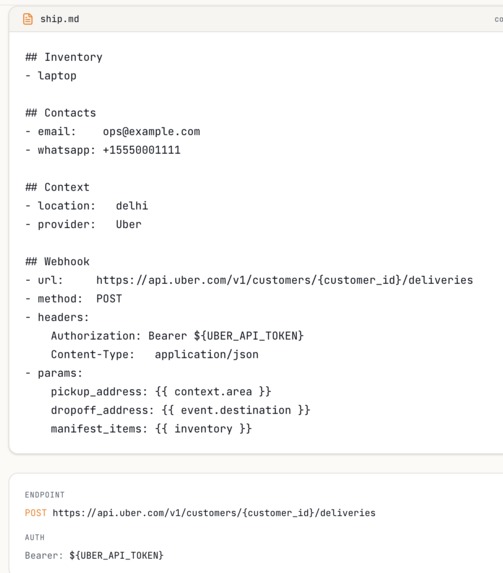Select the webhook url in ship.md
The image size is (503, 573).
[284, 280]
